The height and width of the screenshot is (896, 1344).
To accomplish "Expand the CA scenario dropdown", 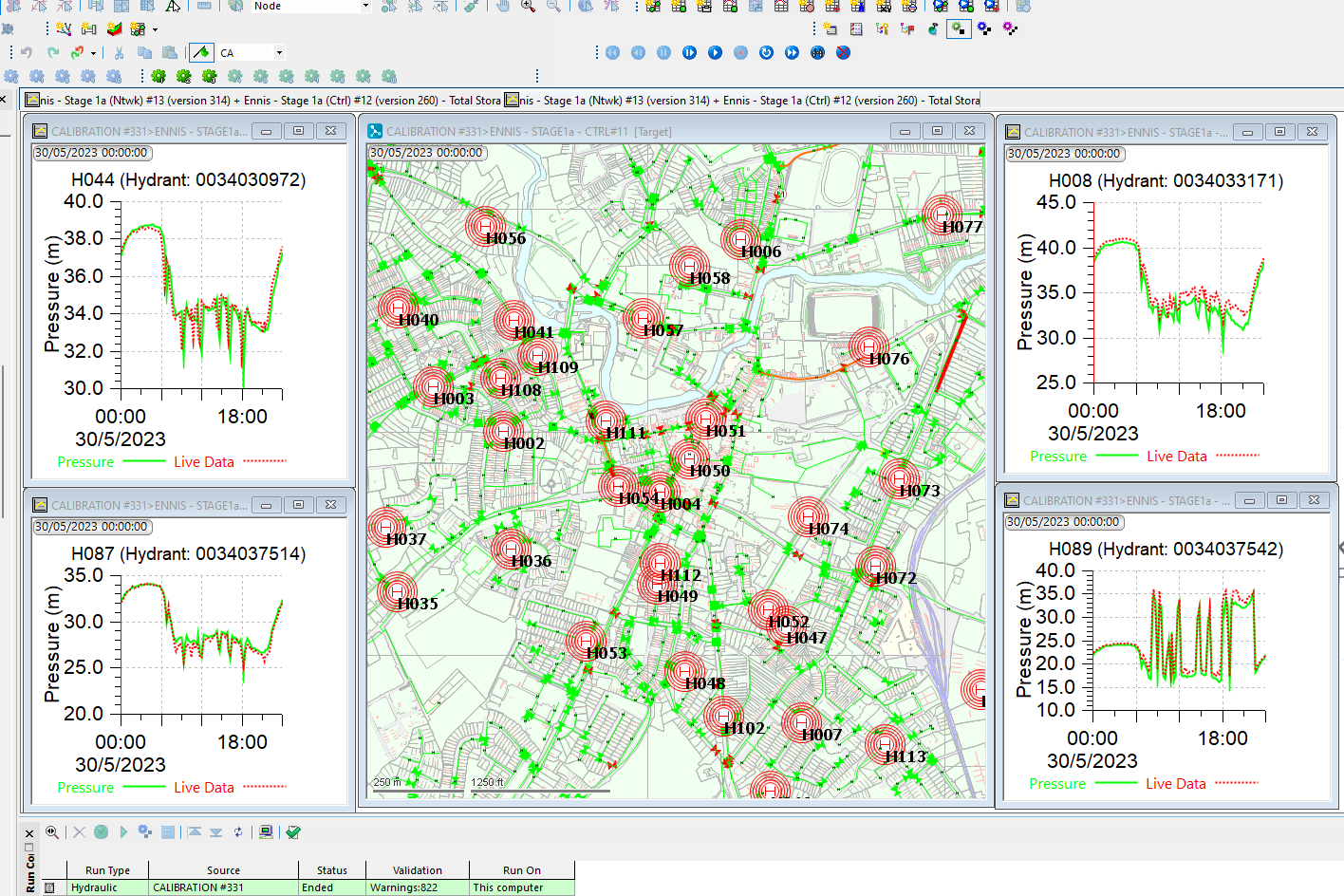I will pyautogui.click(x=279, y=53).
